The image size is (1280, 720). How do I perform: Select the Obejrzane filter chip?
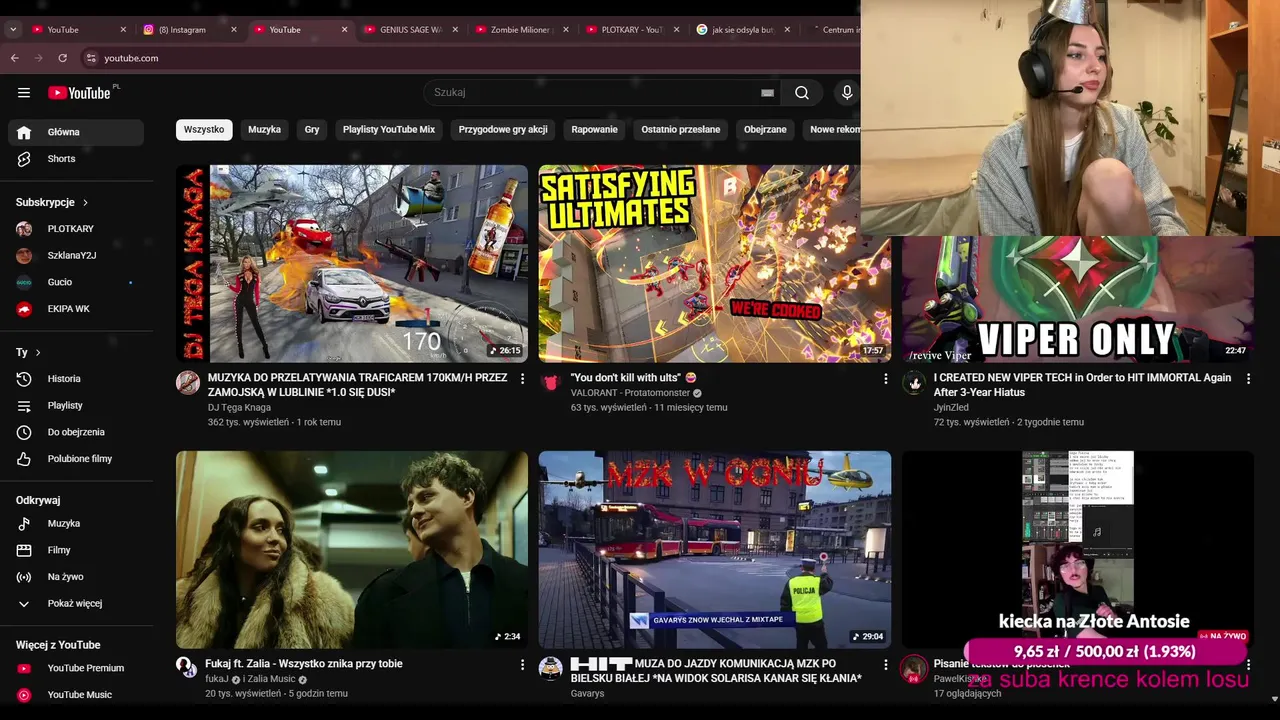[x=765, y=130]
